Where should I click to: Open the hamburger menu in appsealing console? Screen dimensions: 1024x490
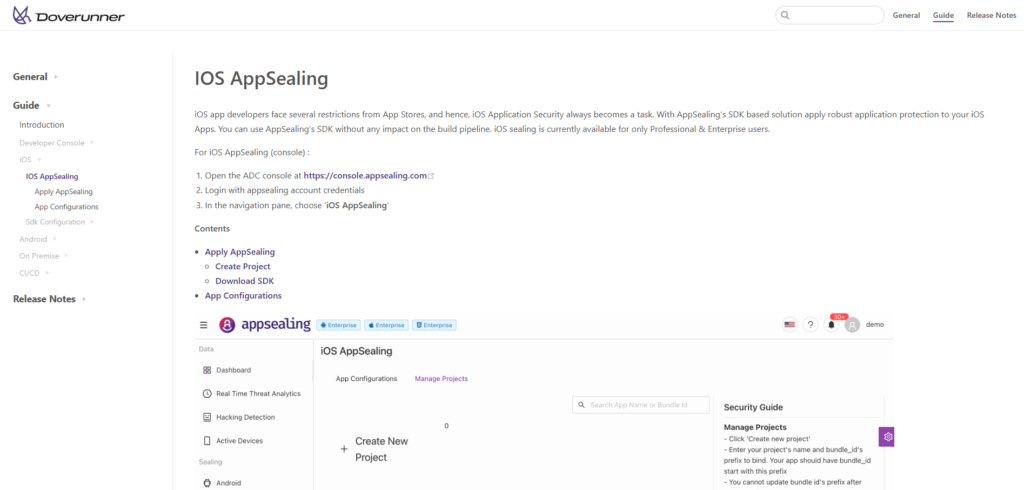[x=204, y=325]
